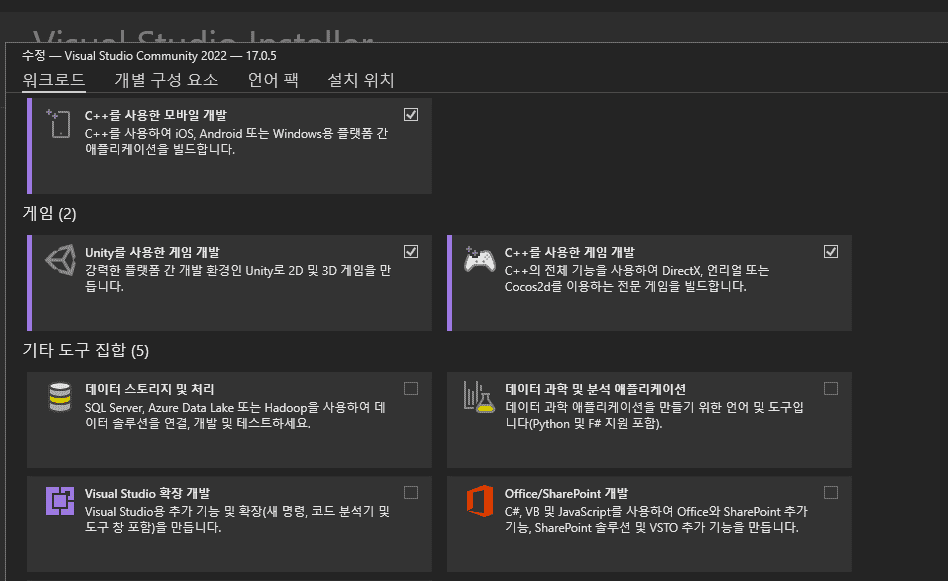Click the C++를 사용한 모바일 개발 title
948x581 pixels.
pyautogui.click(x=156, y=115)
